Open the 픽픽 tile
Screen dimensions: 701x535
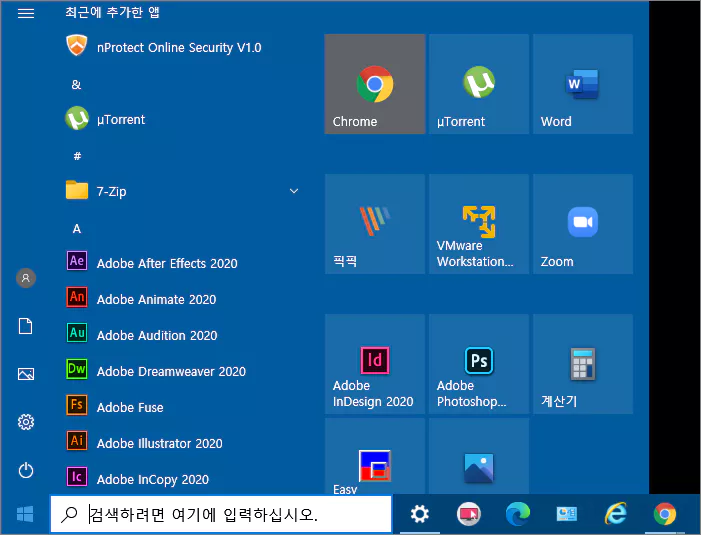[x=375, y=224]
